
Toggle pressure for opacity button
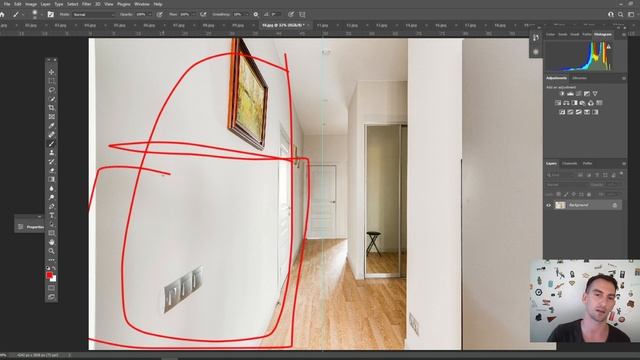(160, 14)
